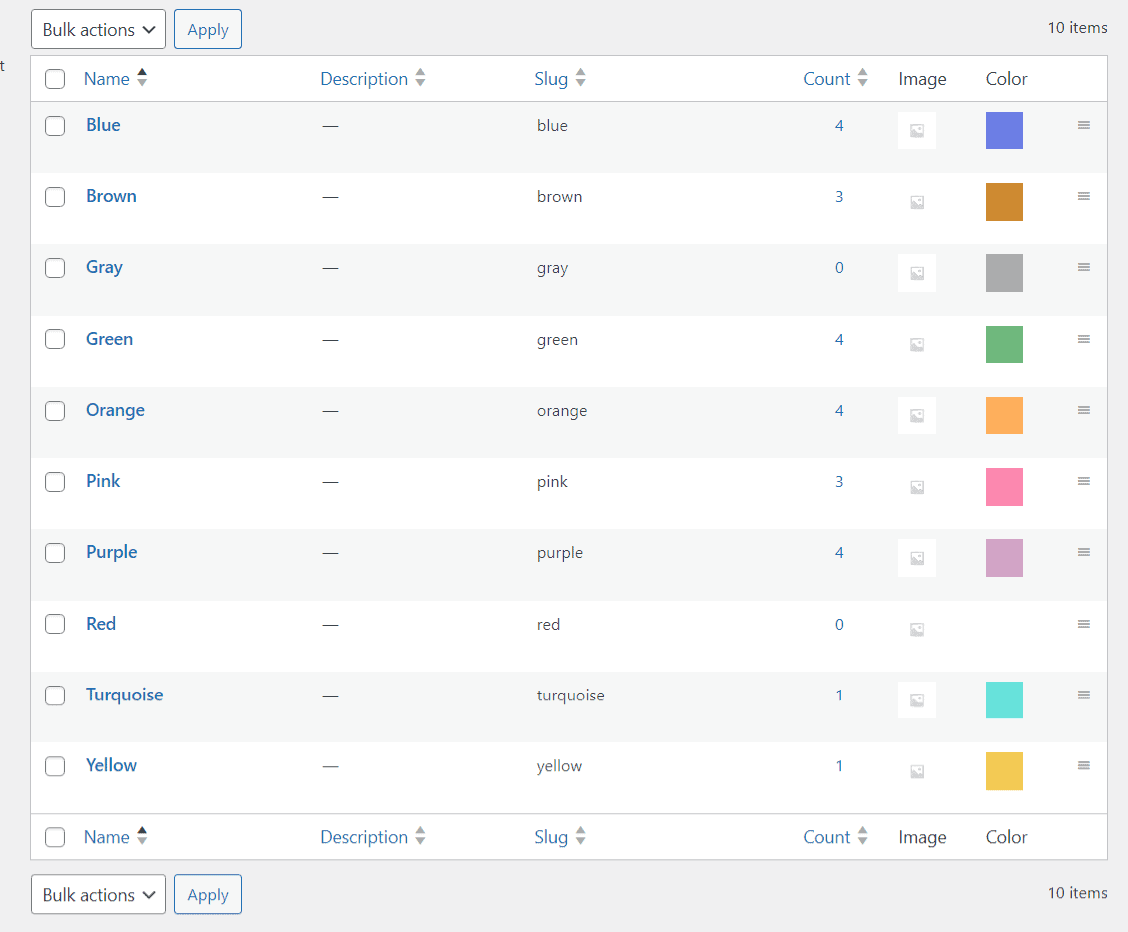
Task: Sort by Slug in the bottom footer
Action: (560, 837)
